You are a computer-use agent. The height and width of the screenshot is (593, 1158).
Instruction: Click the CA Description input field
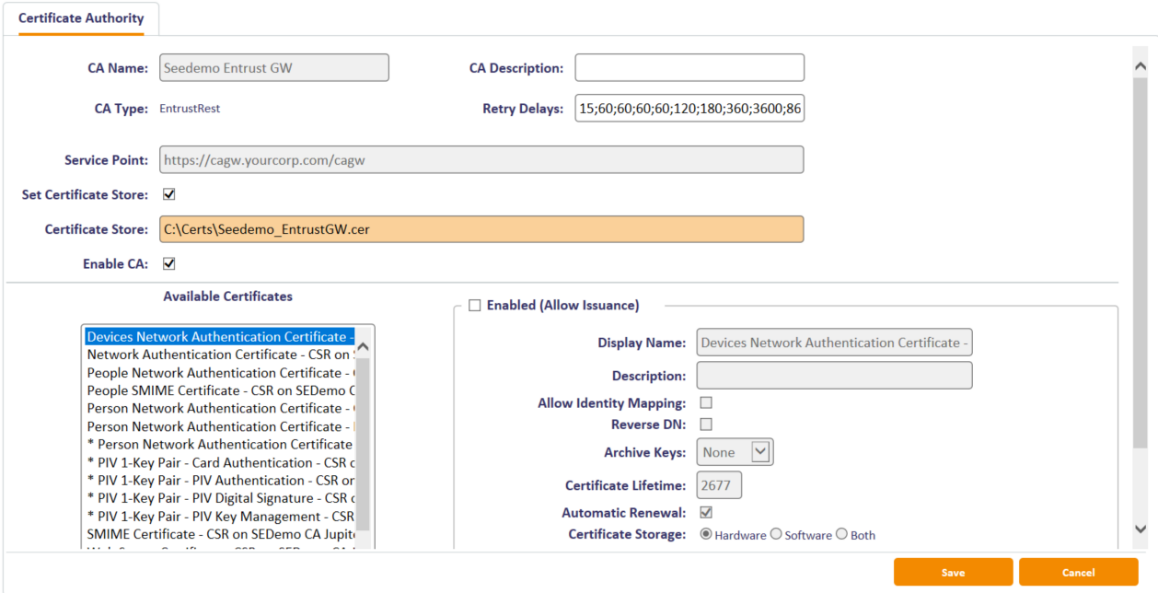click(689, 68)
